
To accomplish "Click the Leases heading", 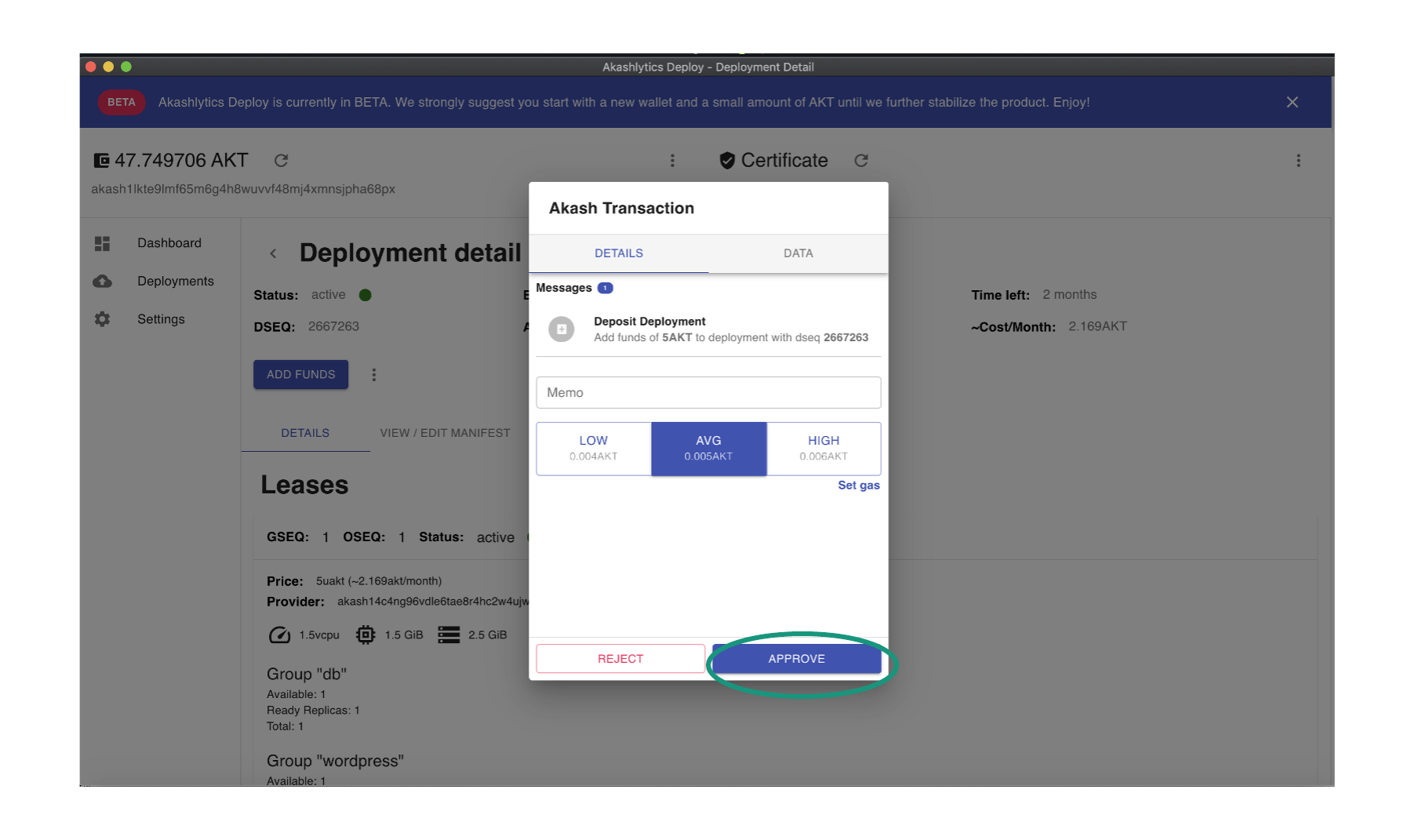I will (304, 485).
